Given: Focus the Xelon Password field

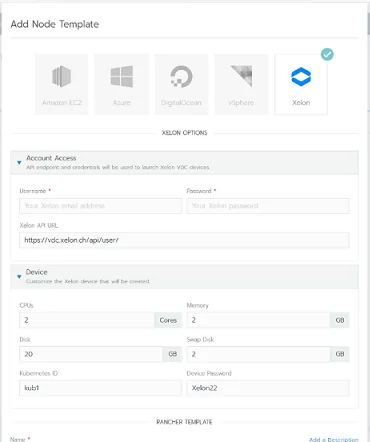Looking at the screenshot, I should click(268, 206).
